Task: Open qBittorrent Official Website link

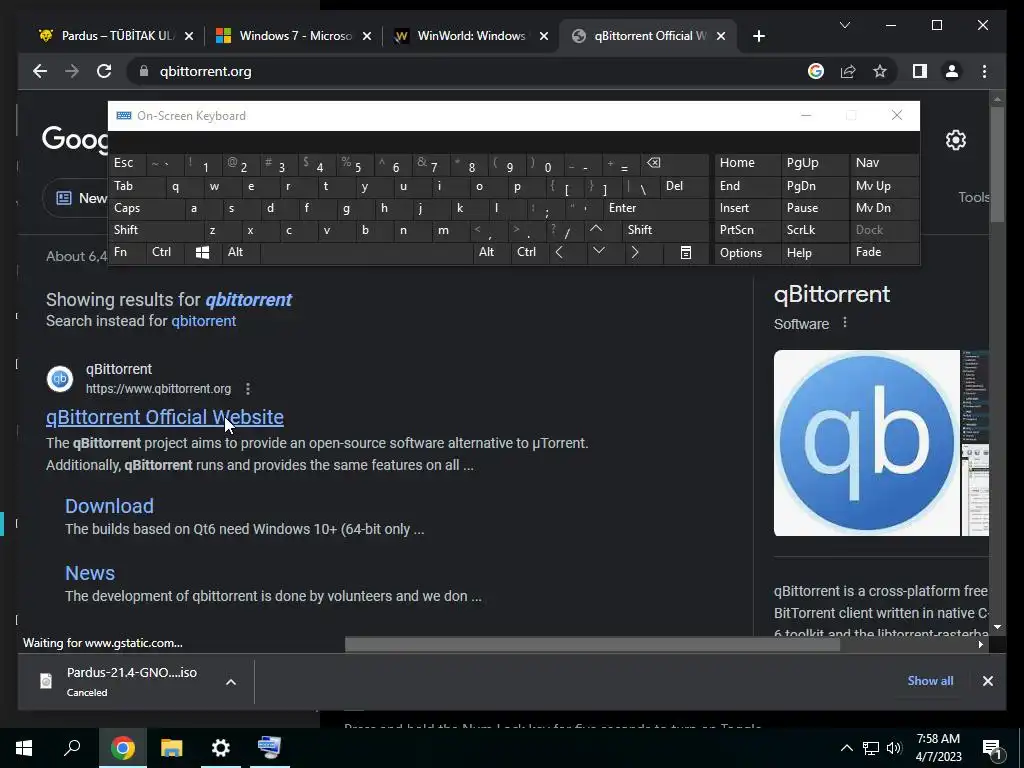Action: pyautogui.click(x=165, y=417)
